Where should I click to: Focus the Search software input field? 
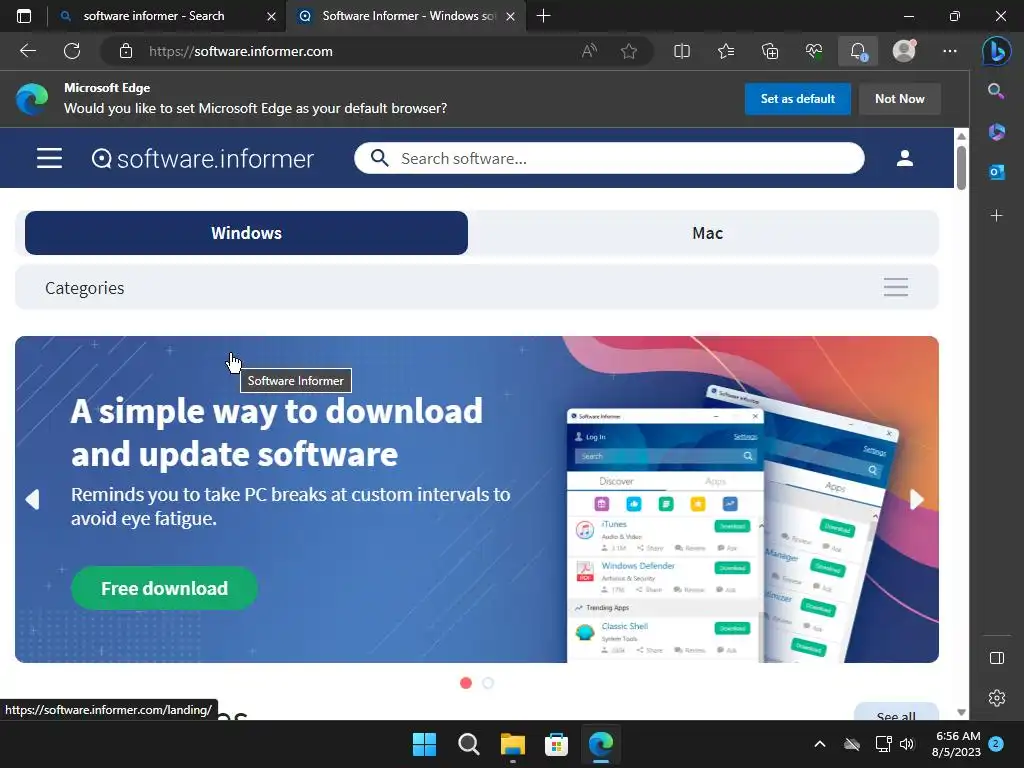(x=609, y=158)
